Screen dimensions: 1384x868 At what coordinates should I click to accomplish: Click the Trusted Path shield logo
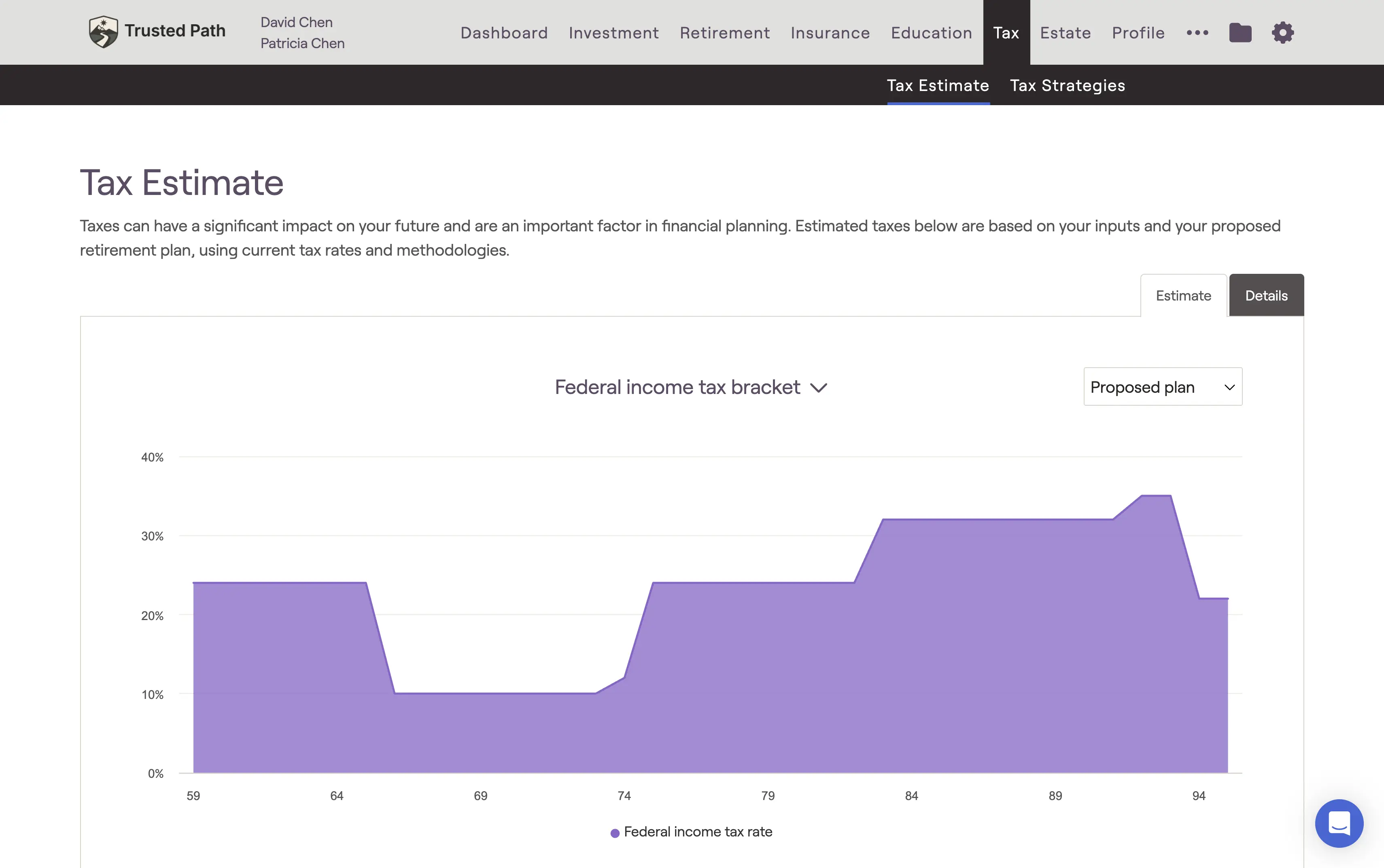(x=103, y=32)
